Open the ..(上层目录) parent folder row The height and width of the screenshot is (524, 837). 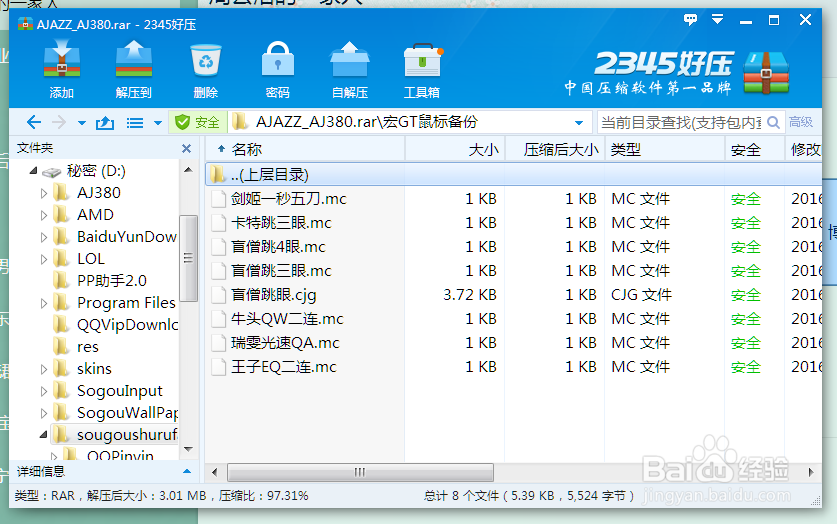513,174
